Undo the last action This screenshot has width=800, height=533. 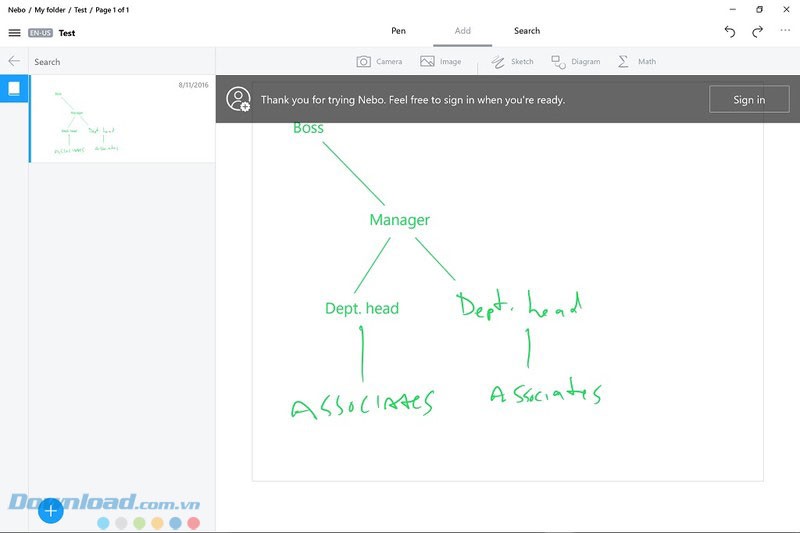(730, 32)
